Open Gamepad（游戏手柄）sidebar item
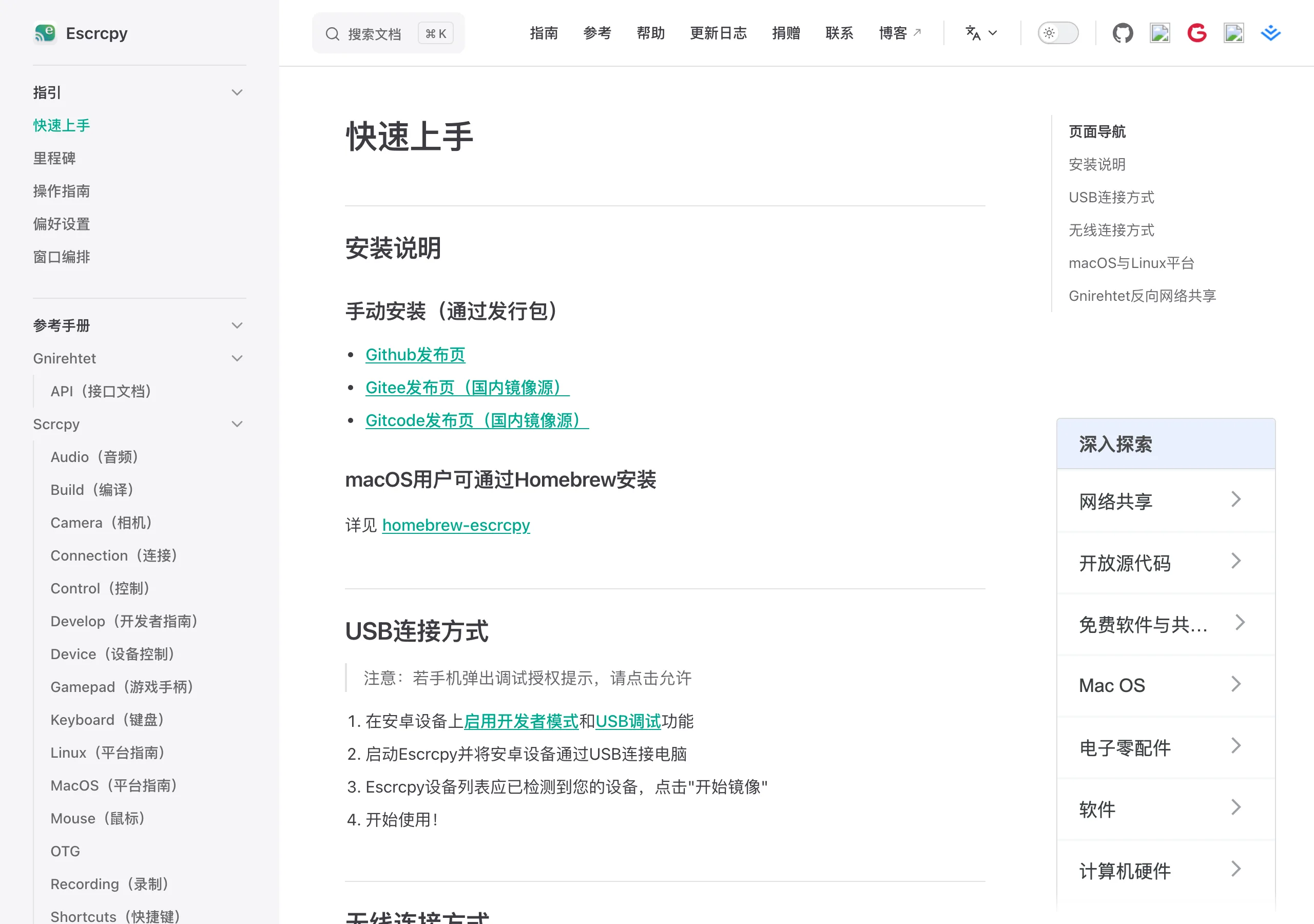This screenshot has width=1314, height=924. point(123,686)
